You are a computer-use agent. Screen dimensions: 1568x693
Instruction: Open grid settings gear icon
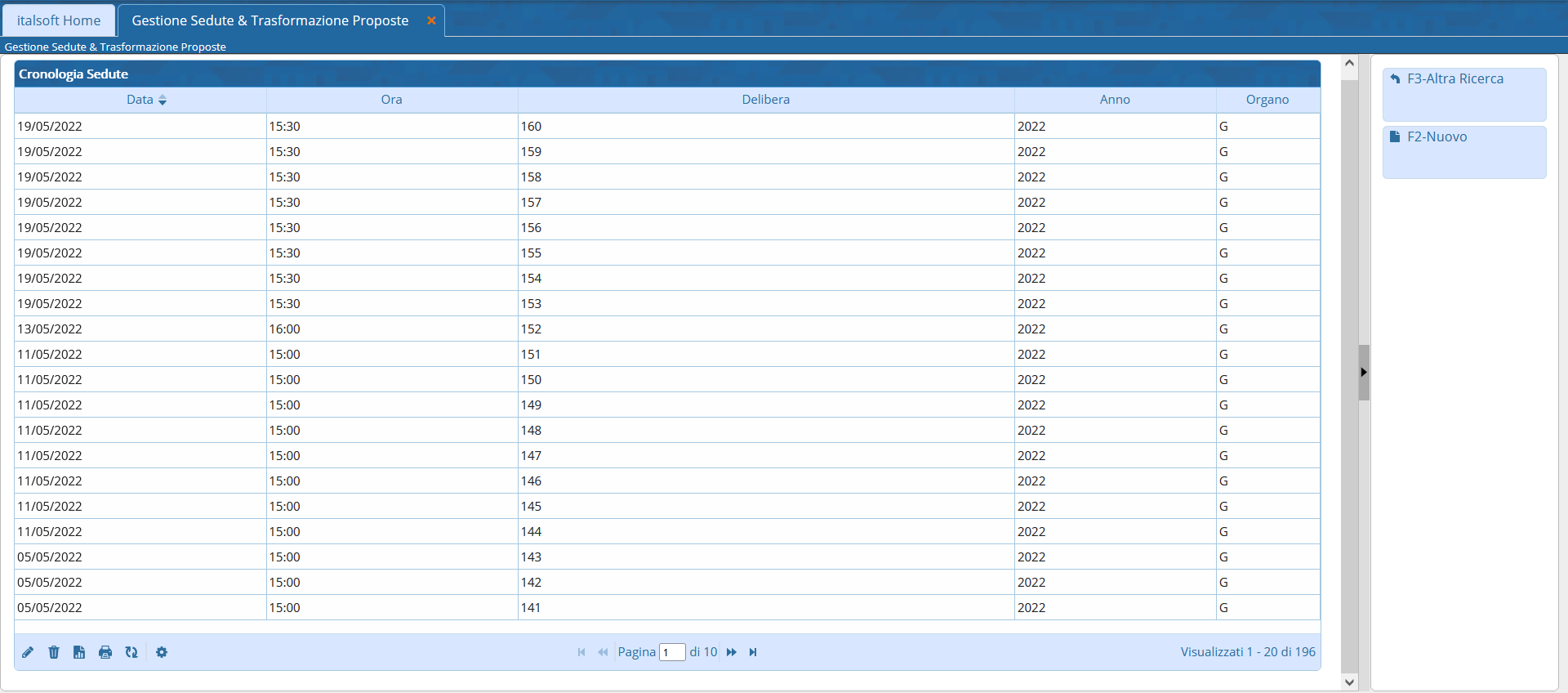tap(162, 652)
